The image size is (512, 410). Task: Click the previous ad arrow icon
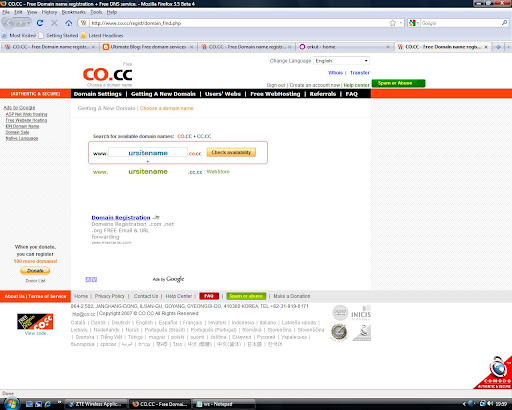point(88,280)
